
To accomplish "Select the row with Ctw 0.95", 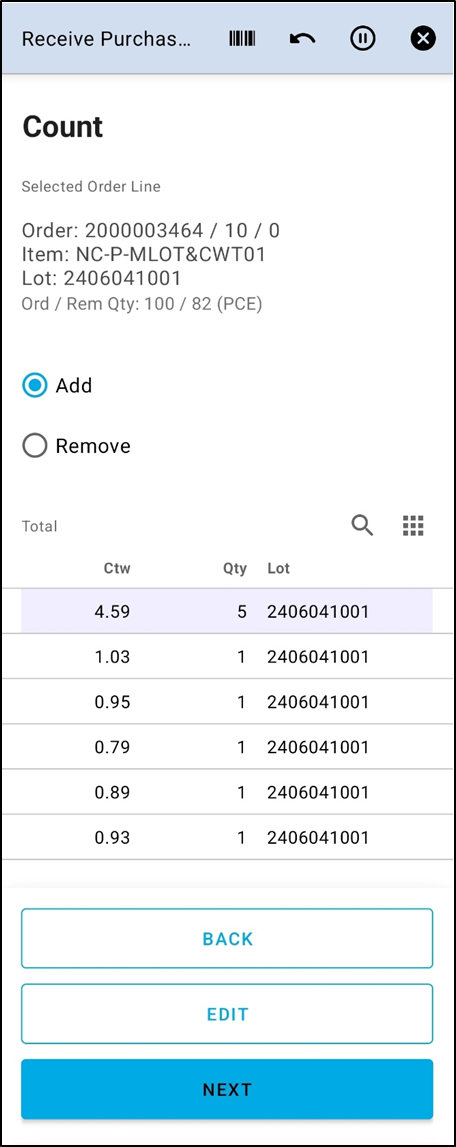I will (x=227, y=702).
